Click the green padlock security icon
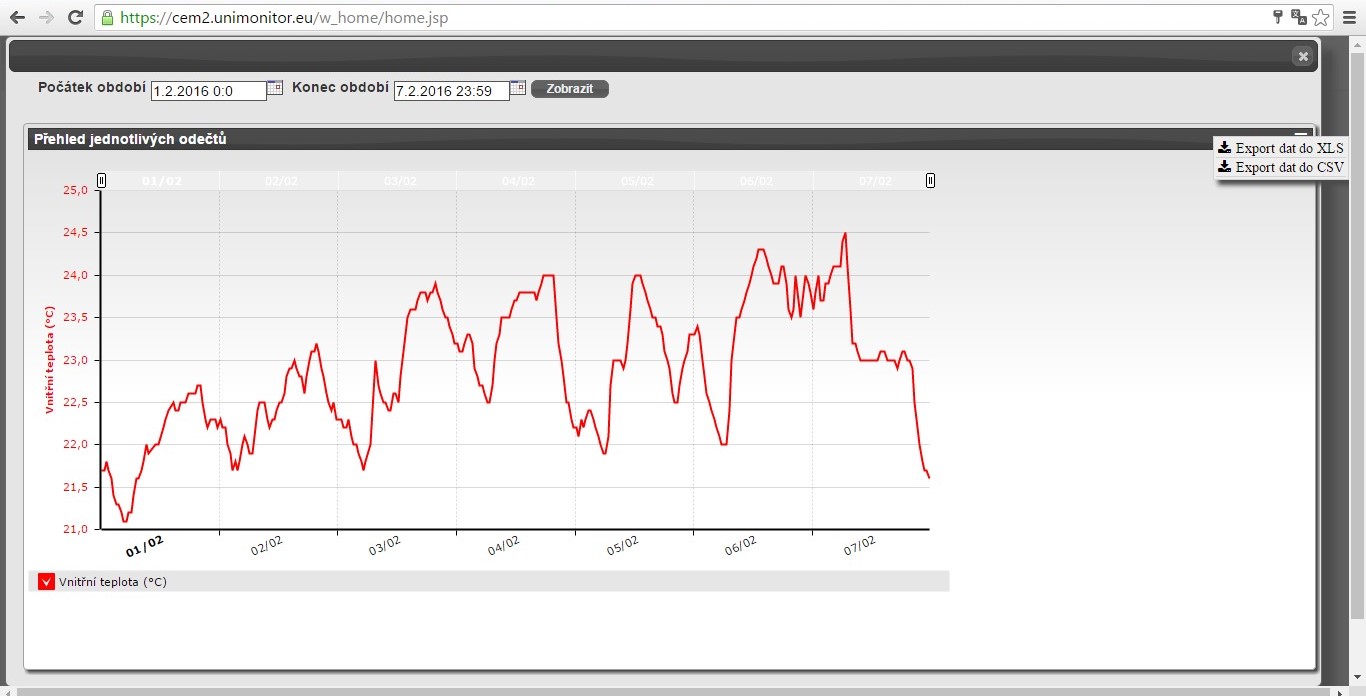This screenshot has width=1366, height=696. (107, 17)
